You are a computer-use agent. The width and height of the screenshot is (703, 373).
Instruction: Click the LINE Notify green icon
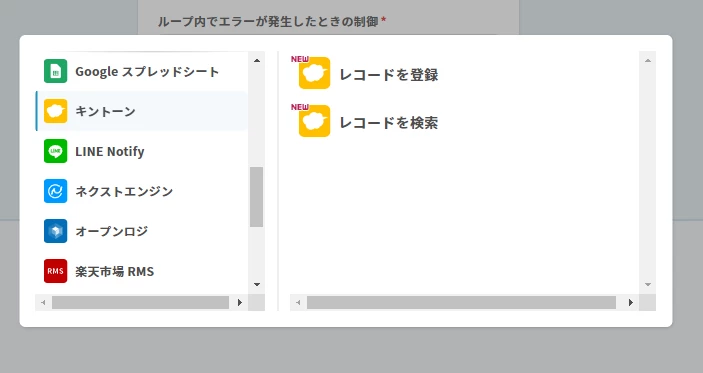(56, 151)
